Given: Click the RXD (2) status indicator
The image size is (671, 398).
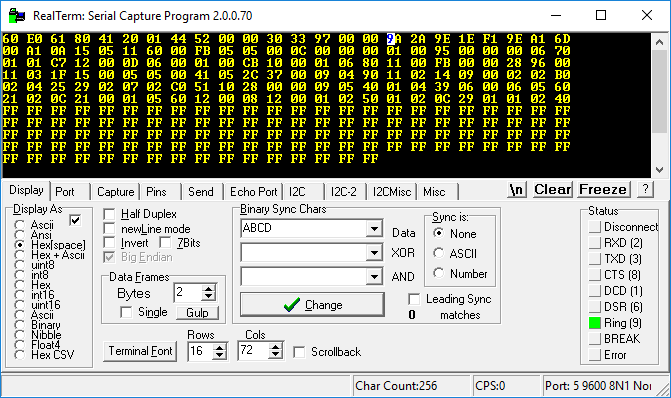Looking at the screenshot, I should click(595, 243).
